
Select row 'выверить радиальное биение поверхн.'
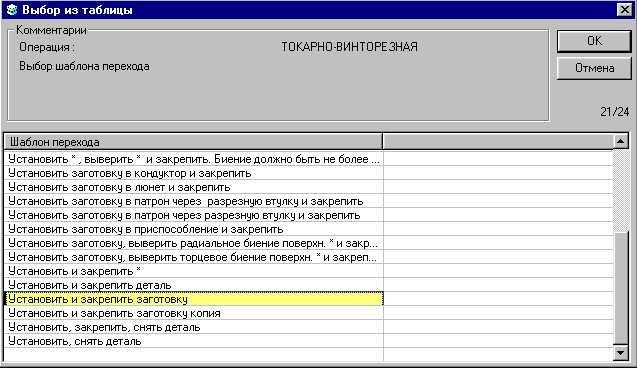[193, 243]
